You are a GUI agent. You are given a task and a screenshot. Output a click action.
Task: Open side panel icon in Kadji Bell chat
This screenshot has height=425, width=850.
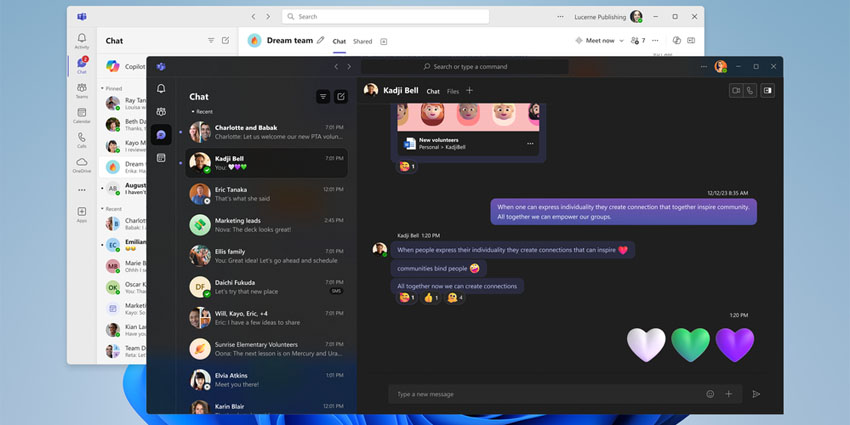pos(768,91)
